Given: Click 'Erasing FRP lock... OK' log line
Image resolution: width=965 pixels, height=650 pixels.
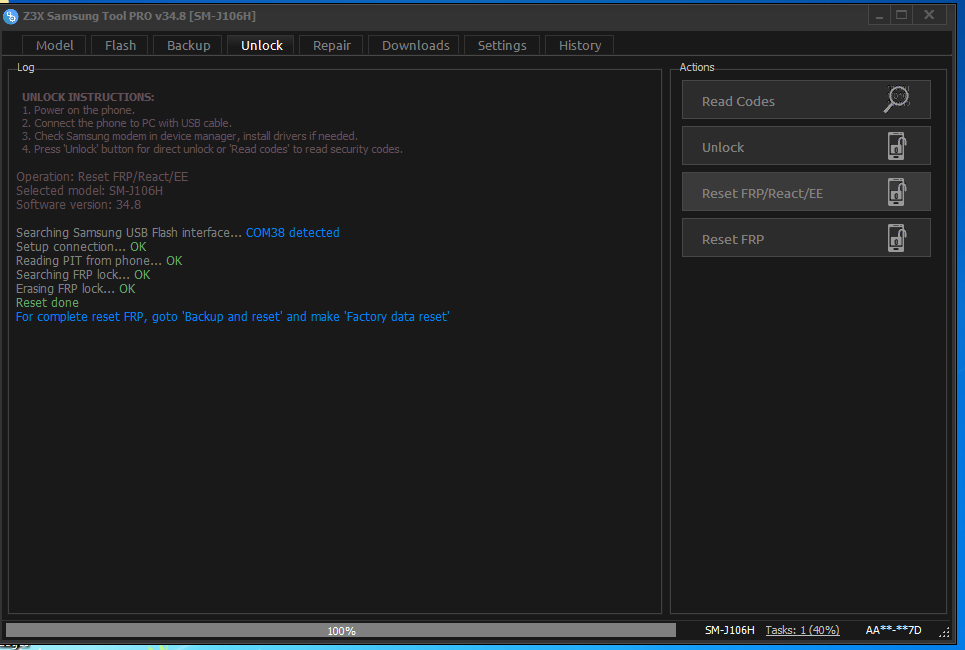Looking at the screenshot, I should tap(76, 289).
